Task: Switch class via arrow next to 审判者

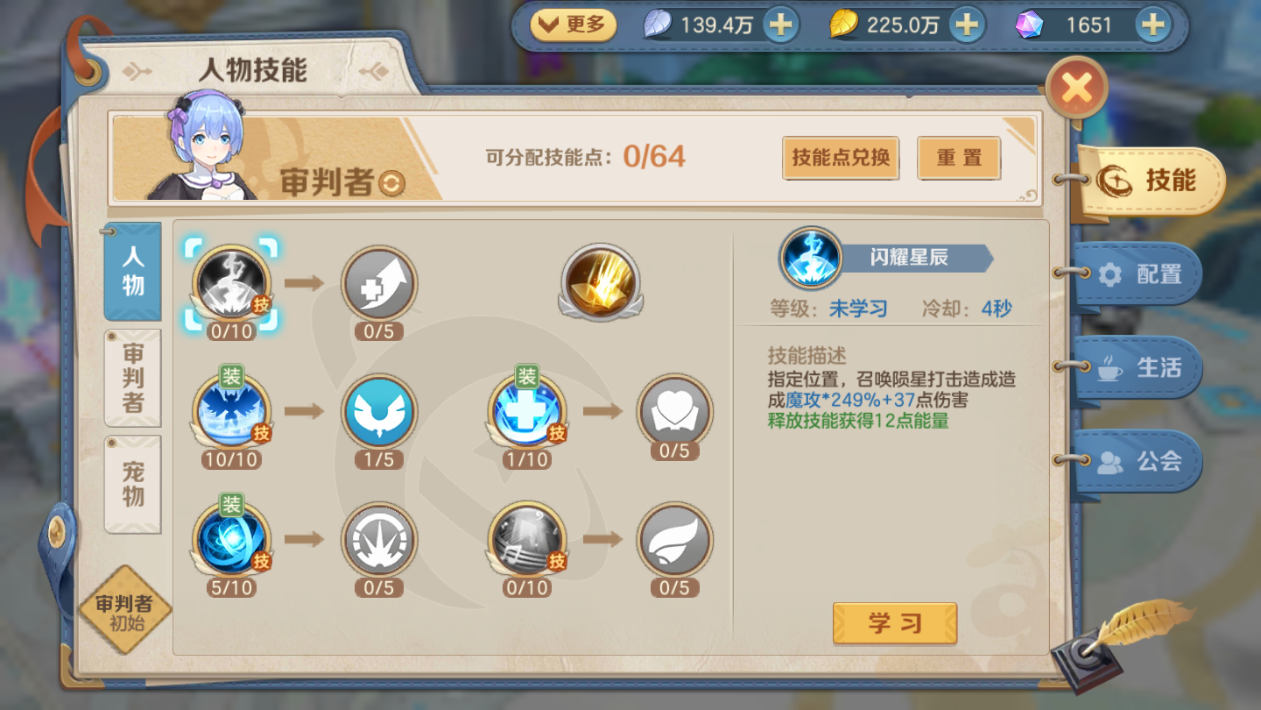Action: (393, 183)
